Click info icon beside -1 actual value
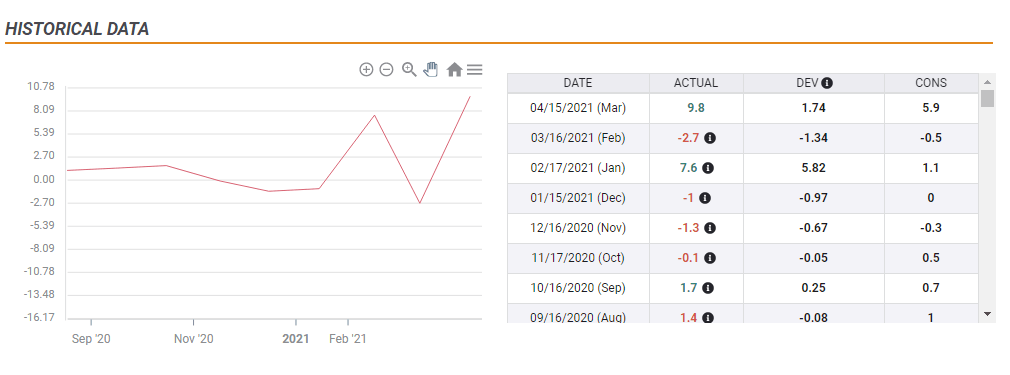The image size is (1010, 375). click(x=705, y=198)
